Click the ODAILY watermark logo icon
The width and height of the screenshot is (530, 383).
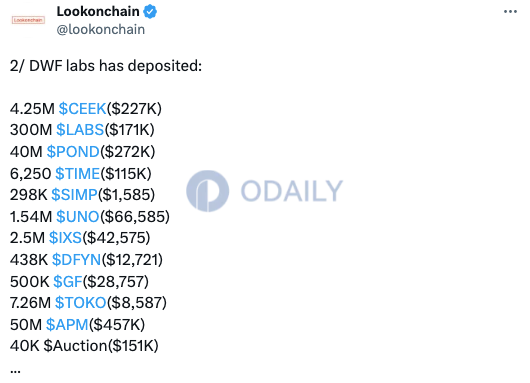(x=208, y=191)
